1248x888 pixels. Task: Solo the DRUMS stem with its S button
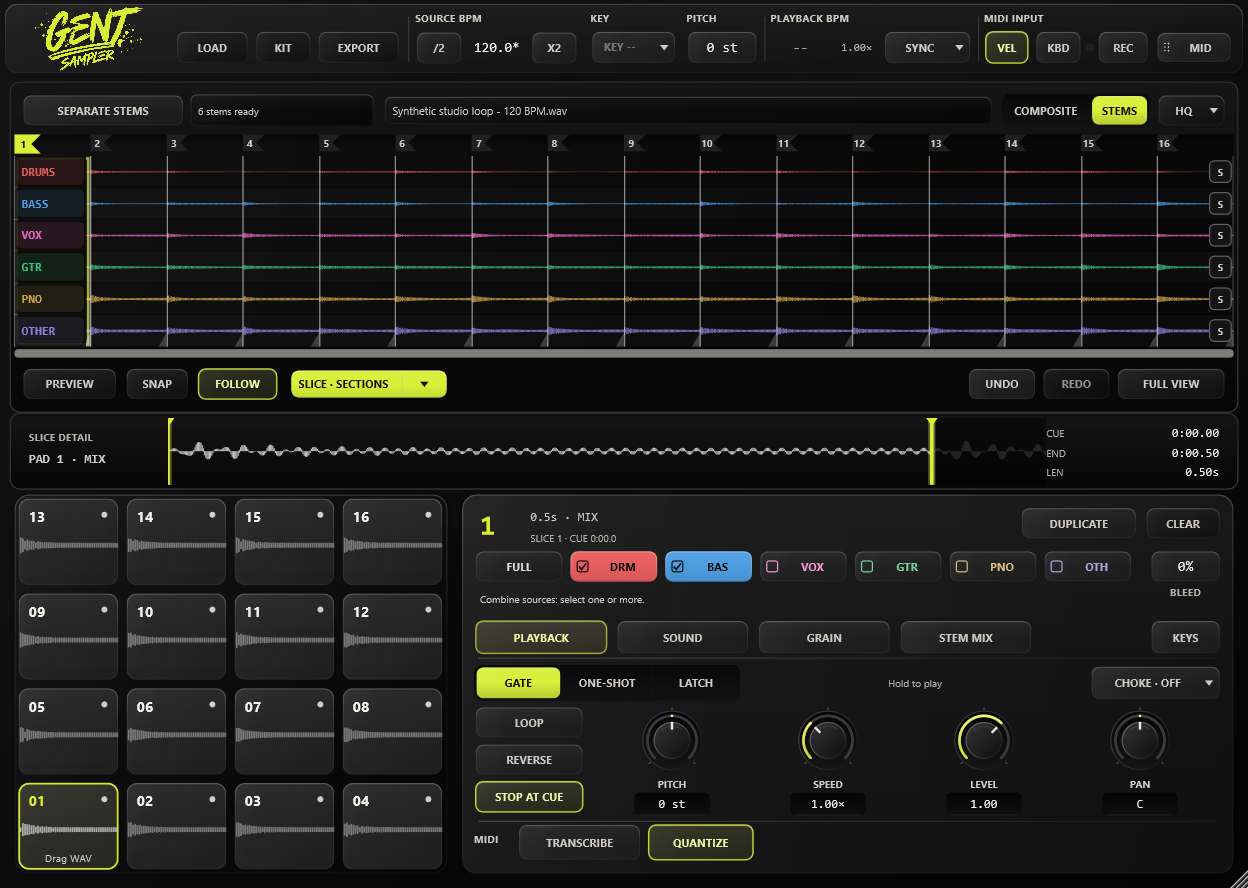click(x=1219, y=172)
